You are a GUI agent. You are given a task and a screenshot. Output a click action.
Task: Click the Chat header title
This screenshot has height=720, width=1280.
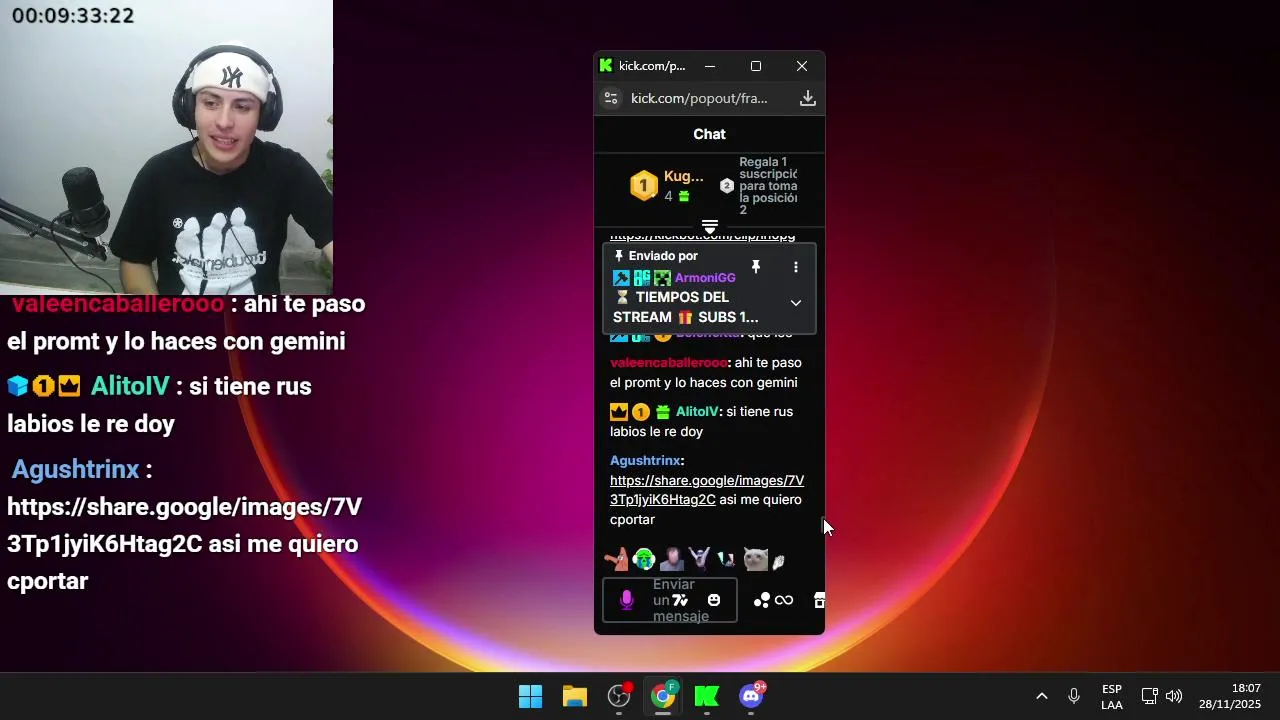click(710, 134)
